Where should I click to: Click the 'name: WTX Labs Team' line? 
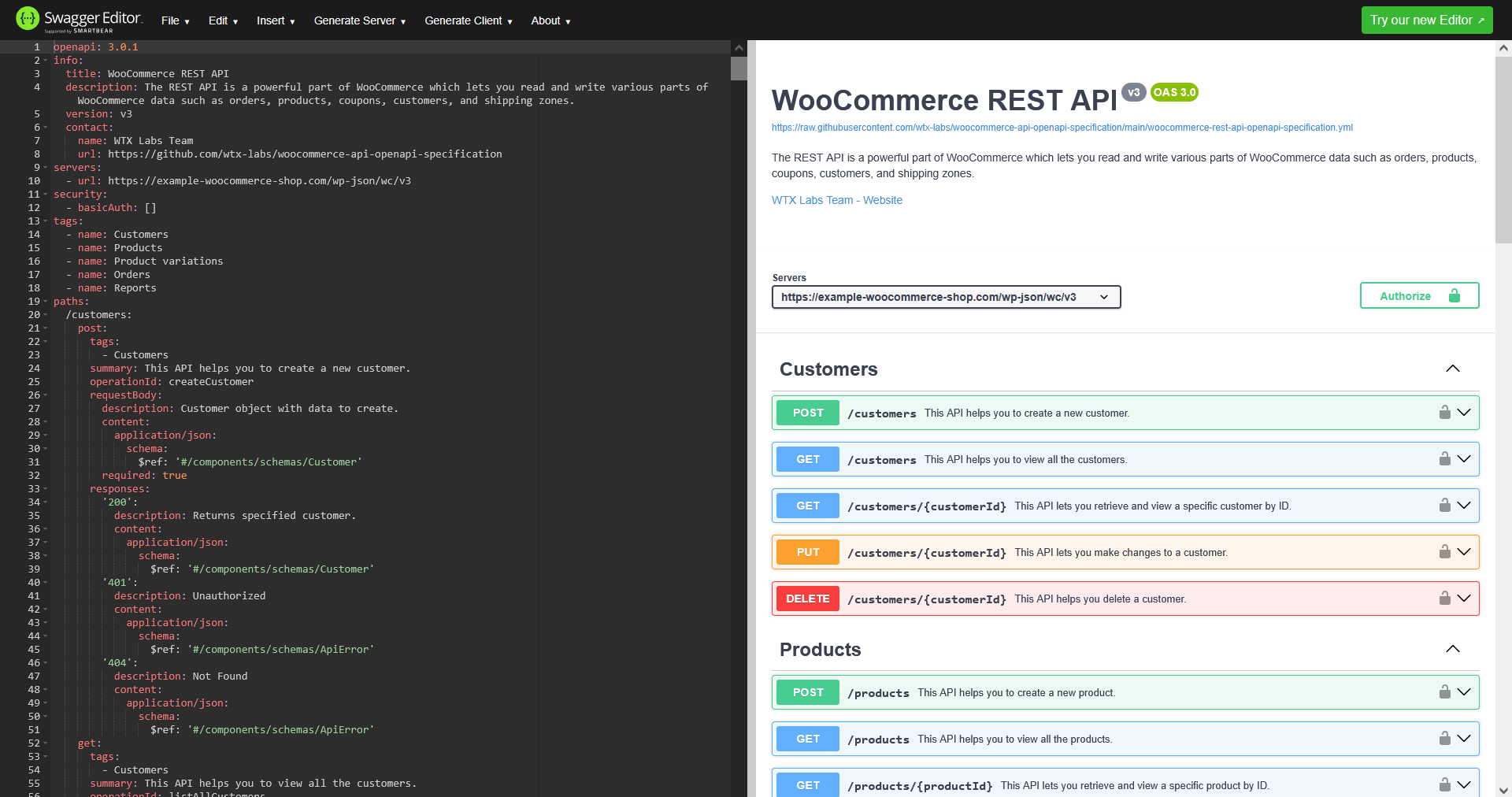[x=135, y=141]
